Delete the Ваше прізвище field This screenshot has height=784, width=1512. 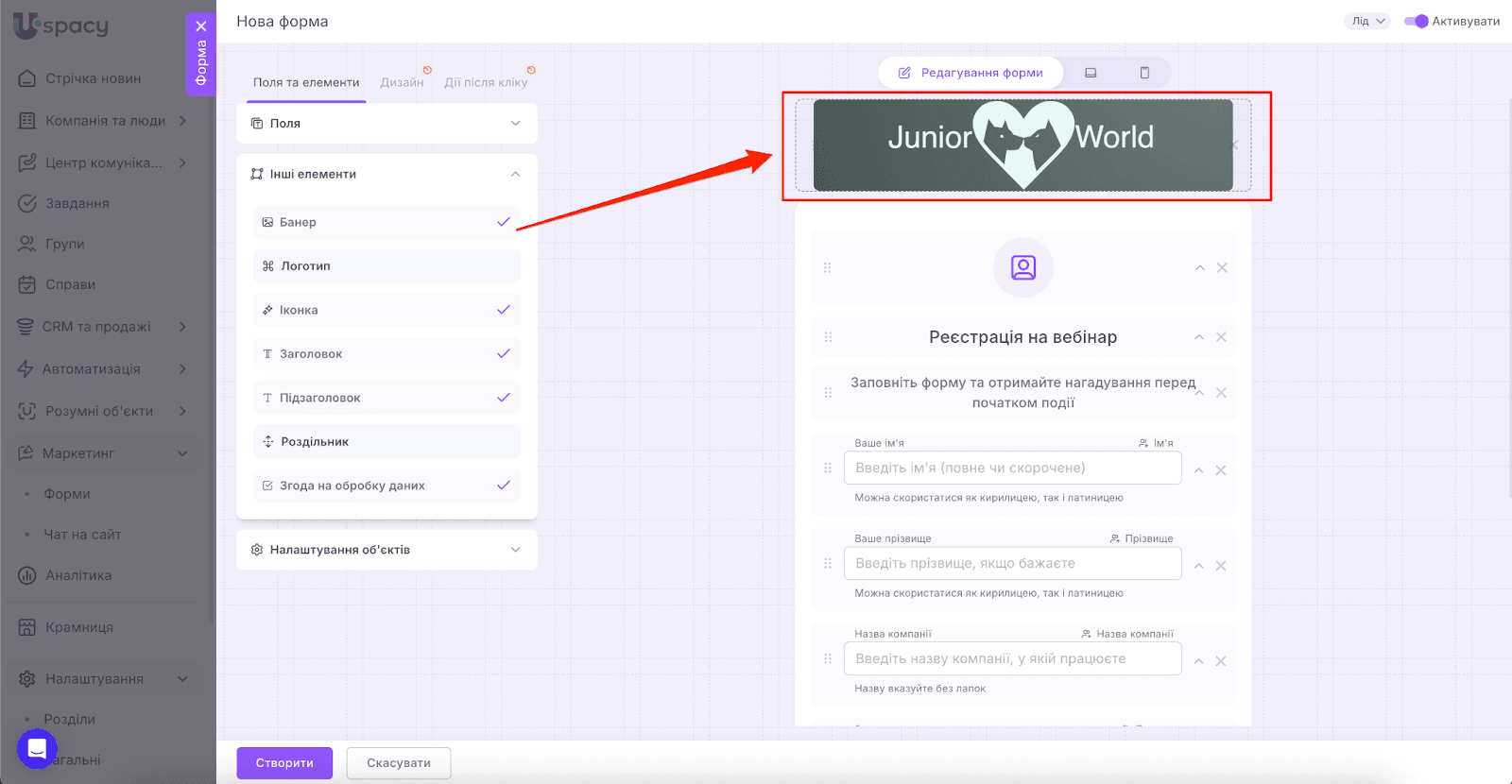click(x=1221, y=566)
